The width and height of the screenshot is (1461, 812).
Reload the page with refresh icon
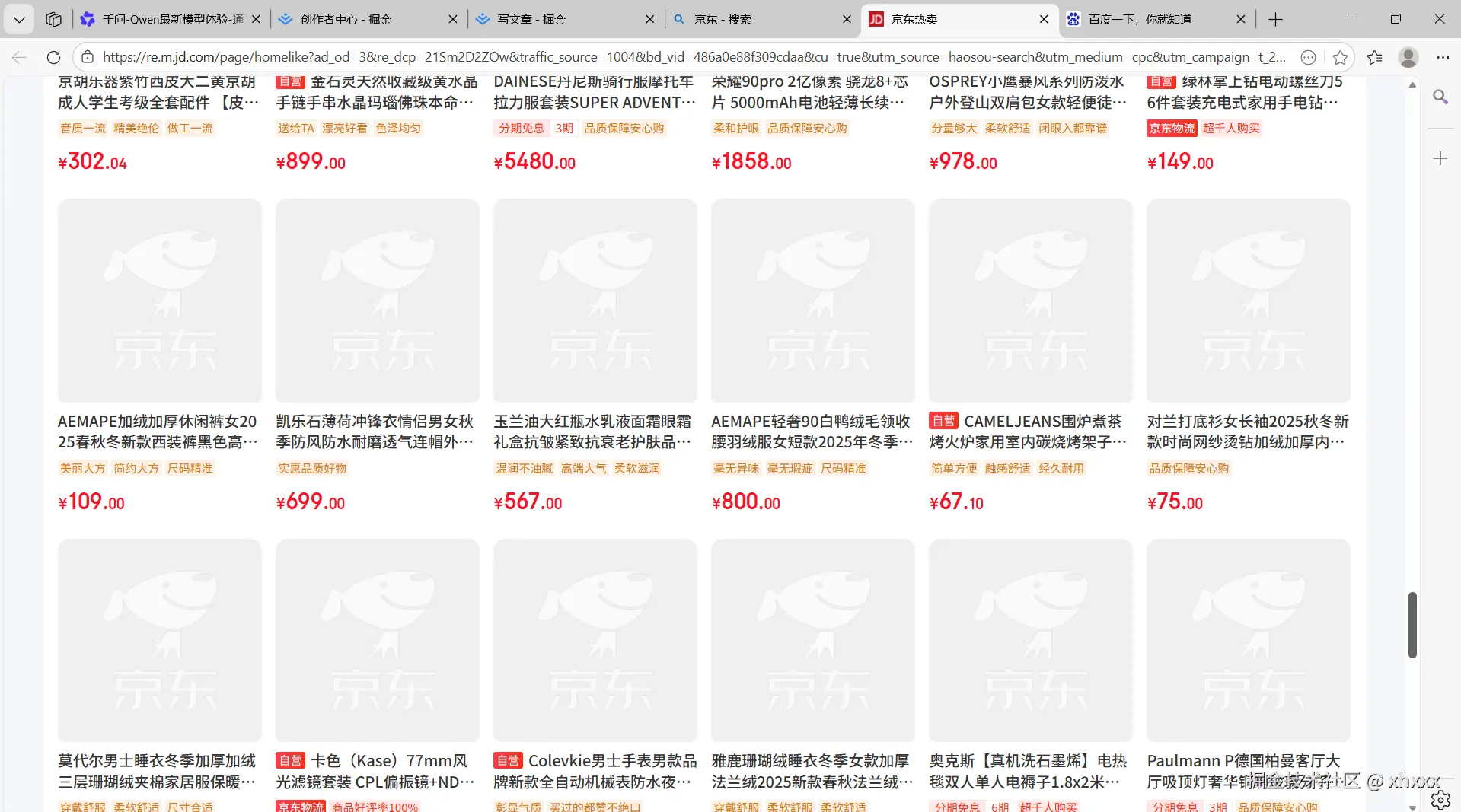(53, 57)
